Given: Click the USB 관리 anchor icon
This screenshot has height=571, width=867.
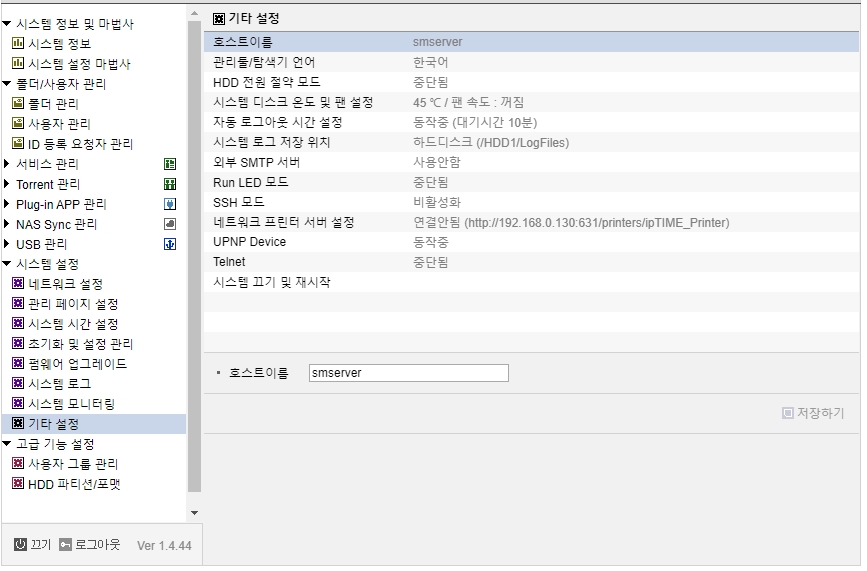Looking at the screenshot, I should click(x=170, y=245).
